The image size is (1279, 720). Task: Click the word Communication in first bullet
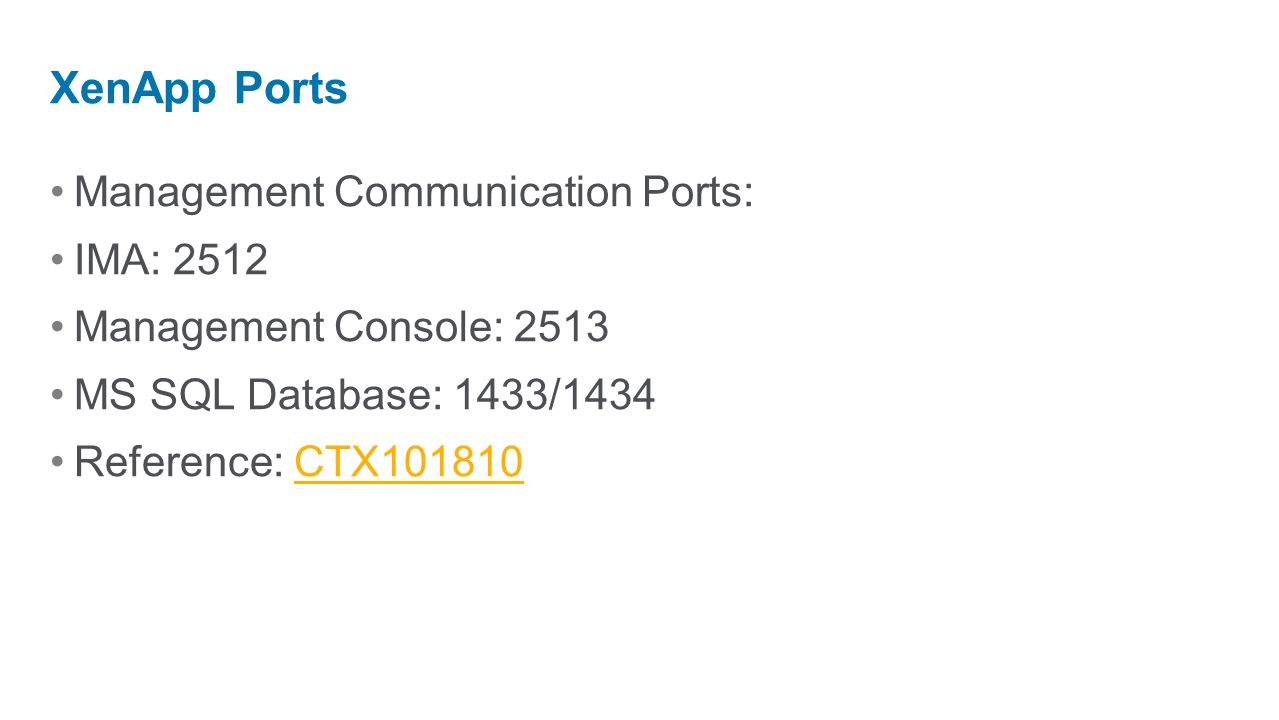point(483,193)
